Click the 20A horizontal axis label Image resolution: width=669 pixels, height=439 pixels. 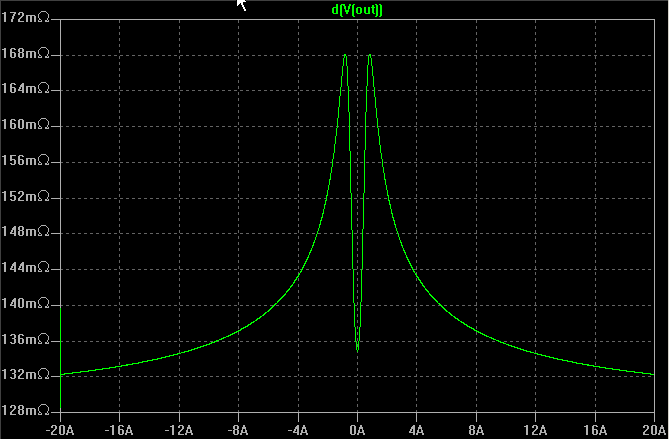point(654,430)
